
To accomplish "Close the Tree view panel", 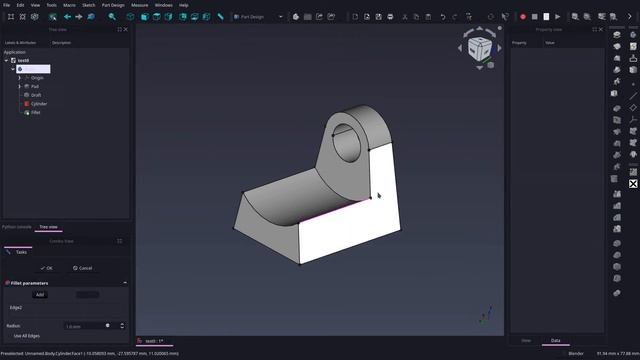I will [x=126, y=29].
